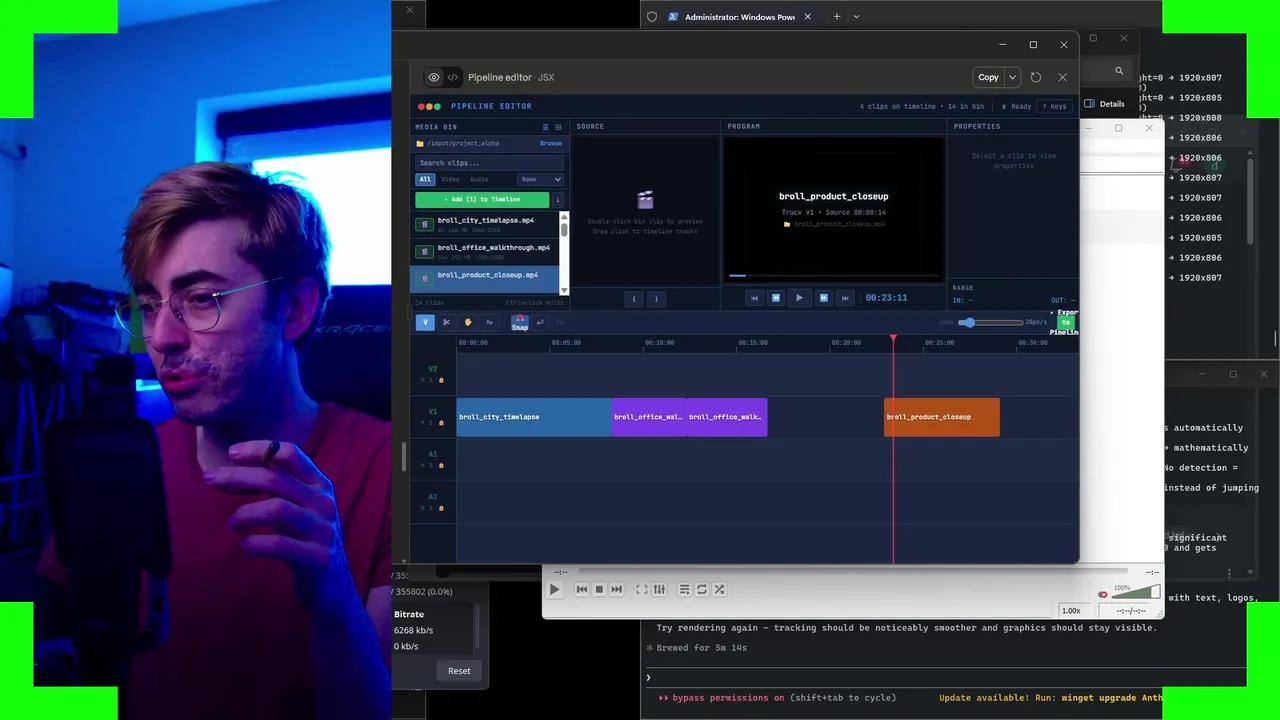Open the Name sort dropdown
Image resolution: width=1280 pixels, height=720 pixels.
(x=540, y=179)
